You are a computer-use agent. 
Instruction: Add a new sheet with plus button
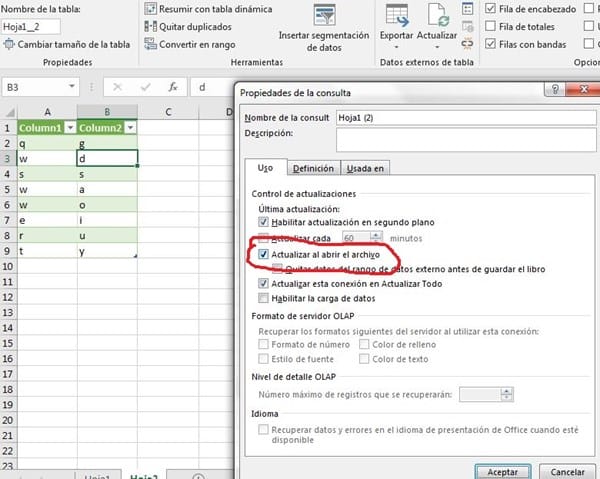pyautogui.click(x=198, y=476)
